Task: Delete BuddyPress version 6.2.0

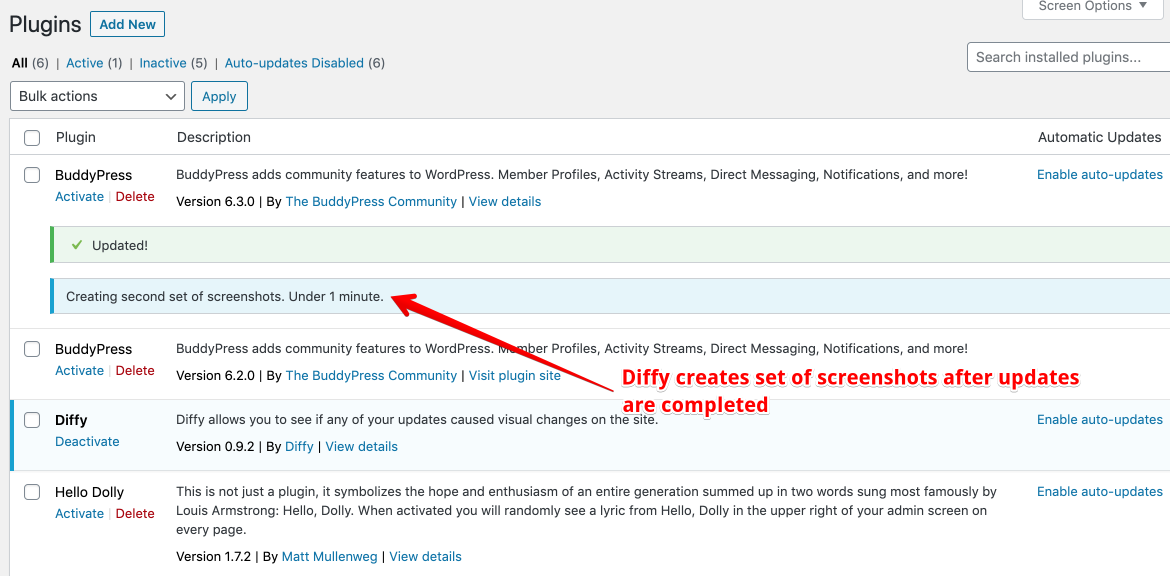Action: click(x=135, y=371)
